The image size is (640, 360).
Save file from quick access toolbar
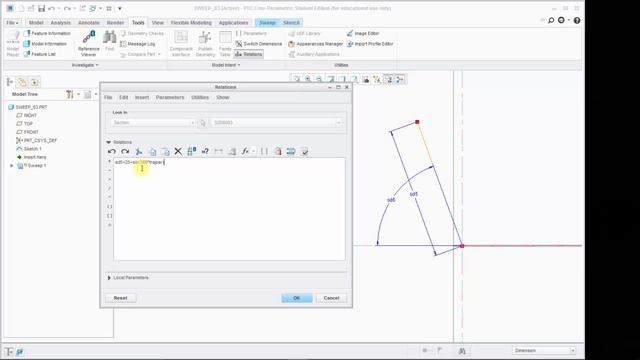[x=41, y=8]
